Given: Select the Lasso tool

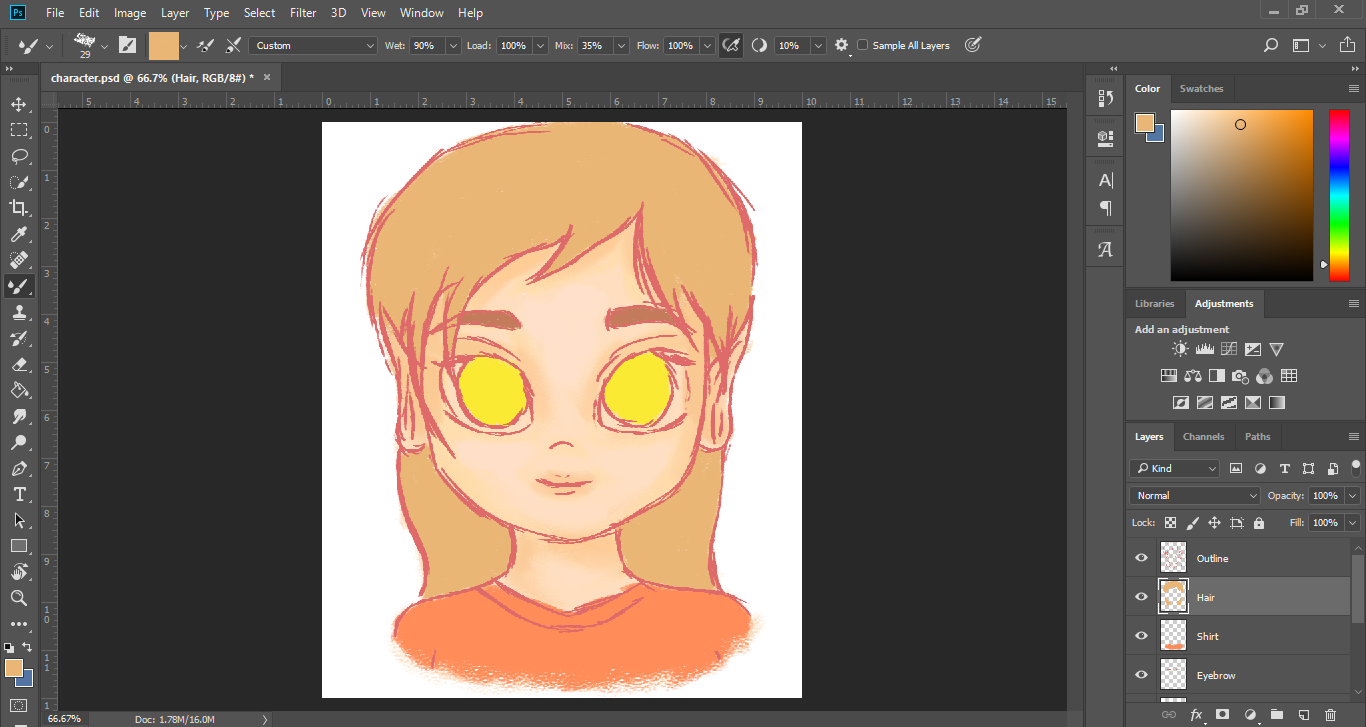Looking at the screenshot, I should (19, 156).
